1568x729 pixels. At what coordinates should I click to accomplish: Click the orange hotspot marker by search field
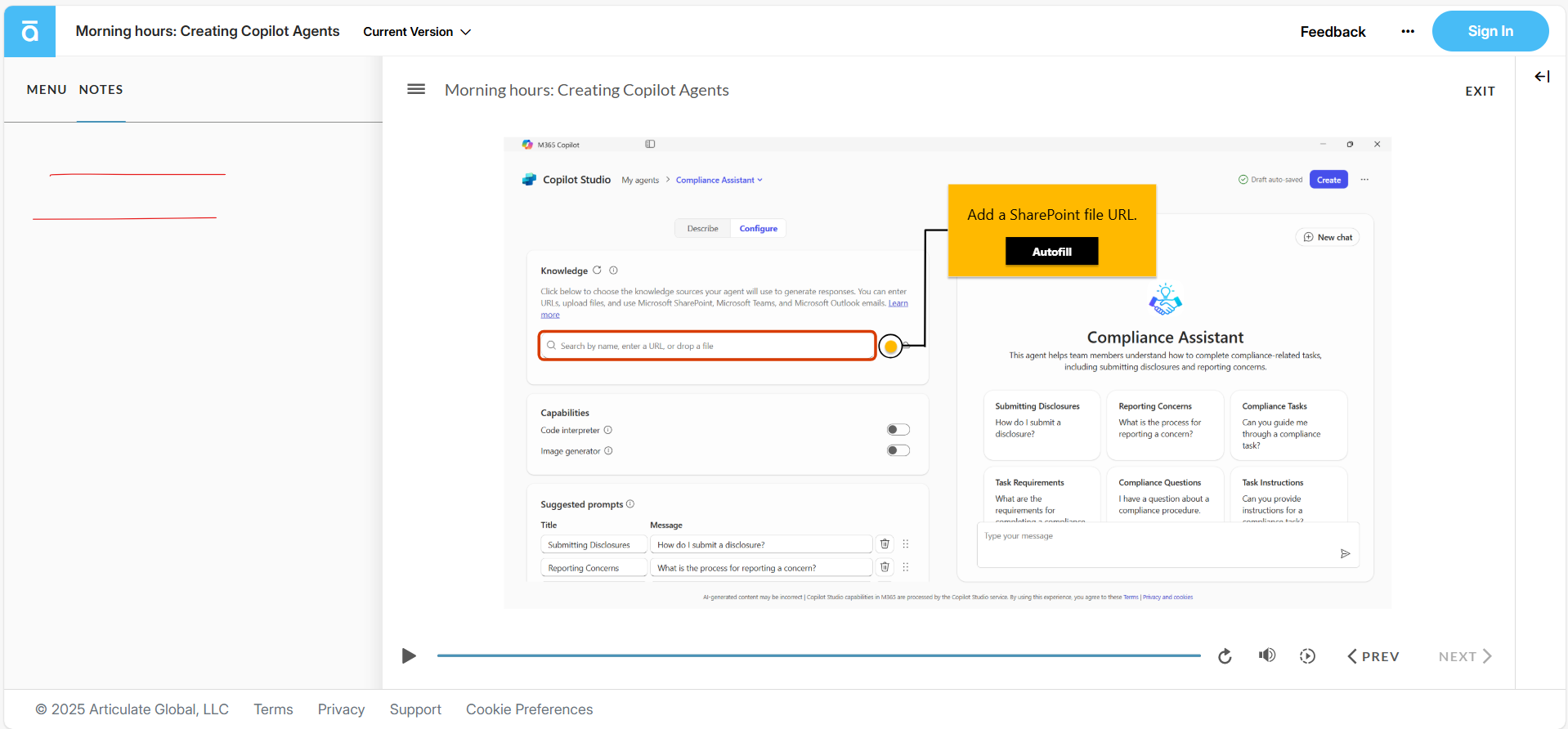891,347
